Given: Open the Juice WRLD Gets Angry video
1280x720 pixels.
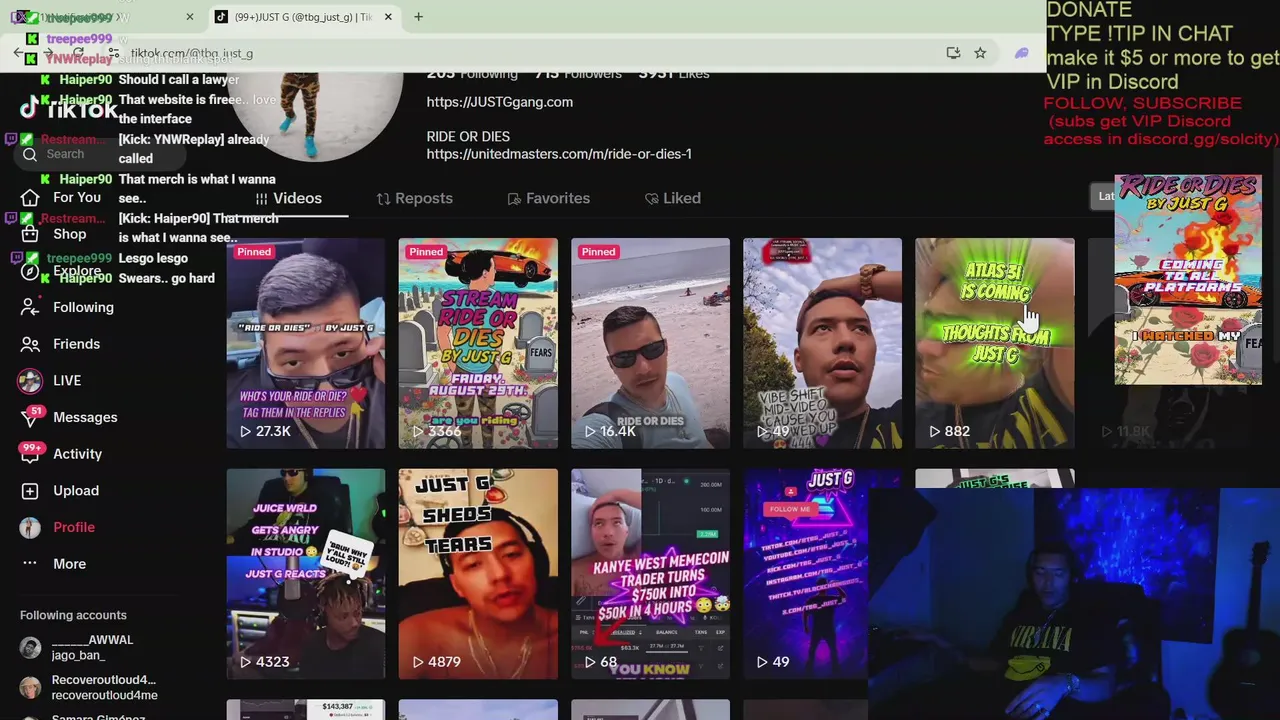Looking at the screenshot, I should pos(305,574).
